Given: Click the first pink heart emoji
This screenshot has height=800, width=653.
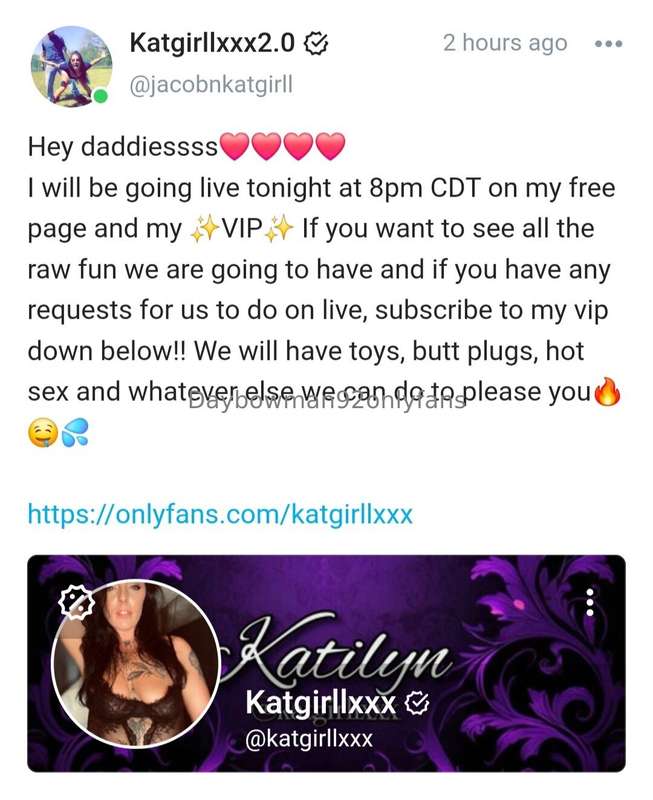Looking at the screenshot, I should pyautogui.click(x=234, y=146).
